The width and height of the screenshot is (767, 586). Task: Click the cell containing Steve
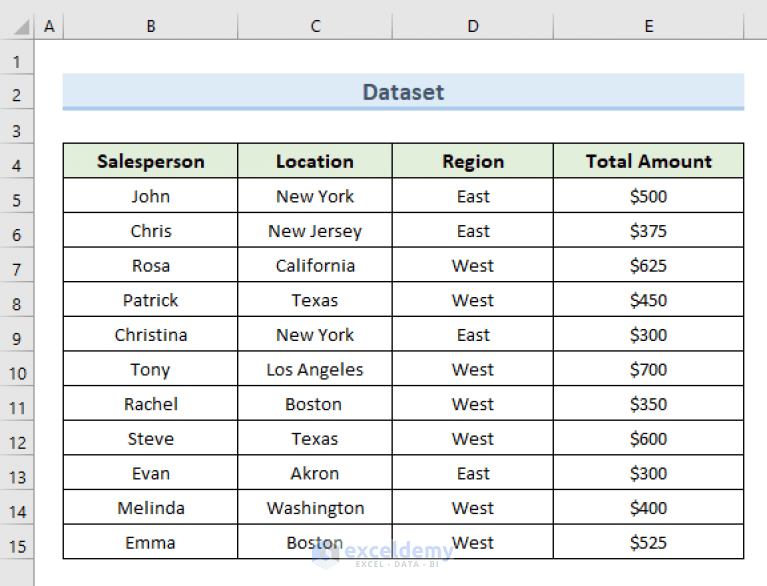click(151, 438)
